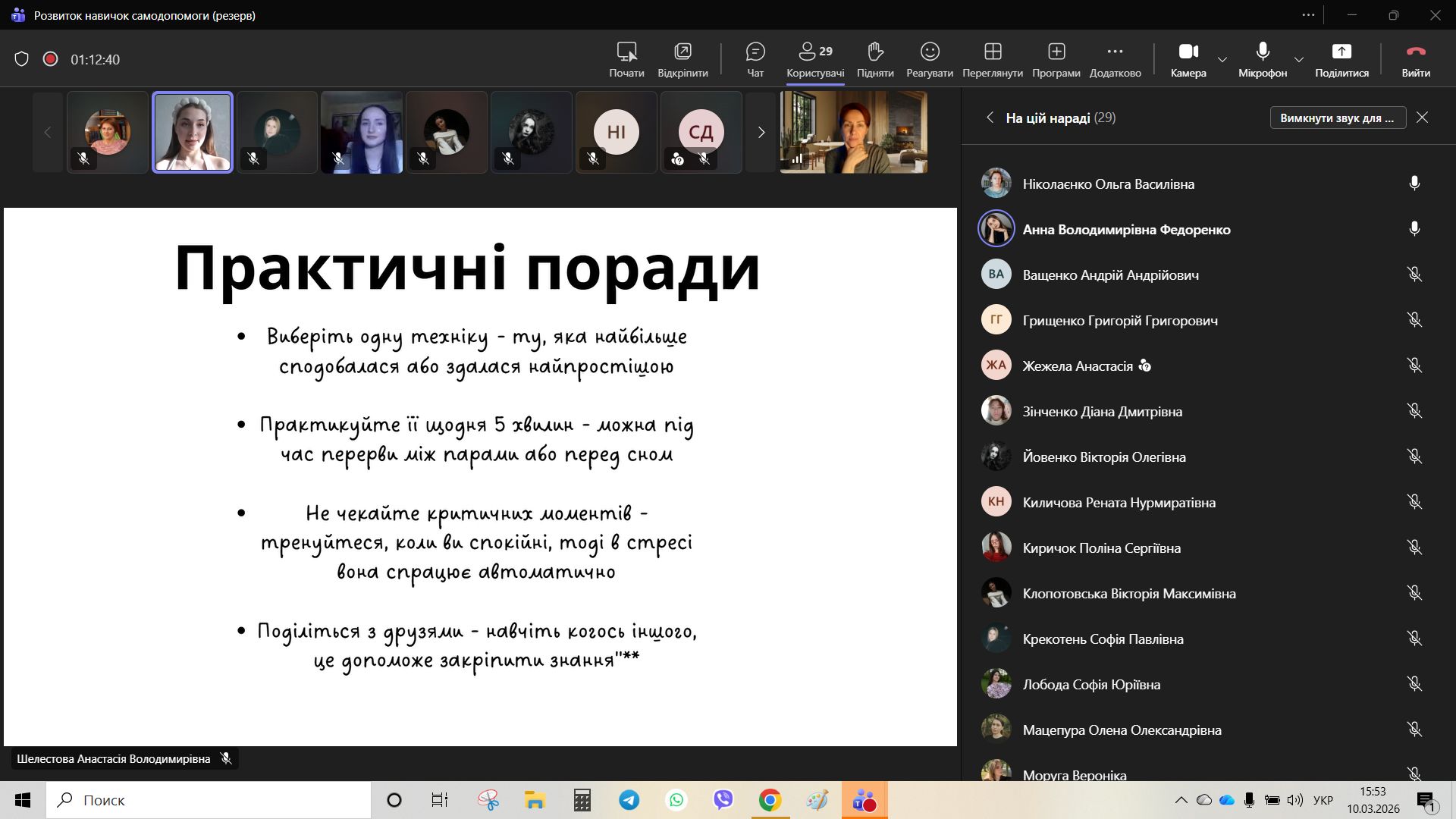Screen dimensions: 1456x819
Task: Toggle microphone for Ніколаєнко Ольга Василівна
Action: [1414, 184]
